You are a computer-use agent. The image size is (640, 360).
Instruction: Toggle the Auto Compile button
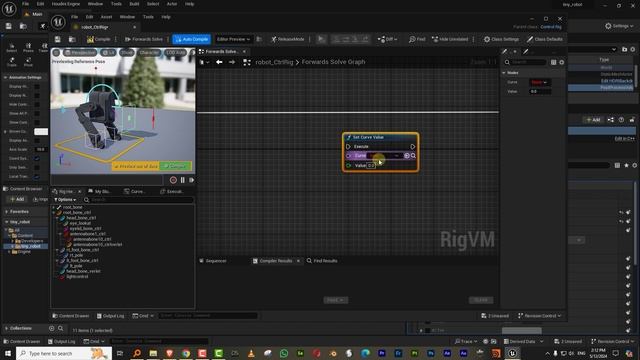point(191,39)
